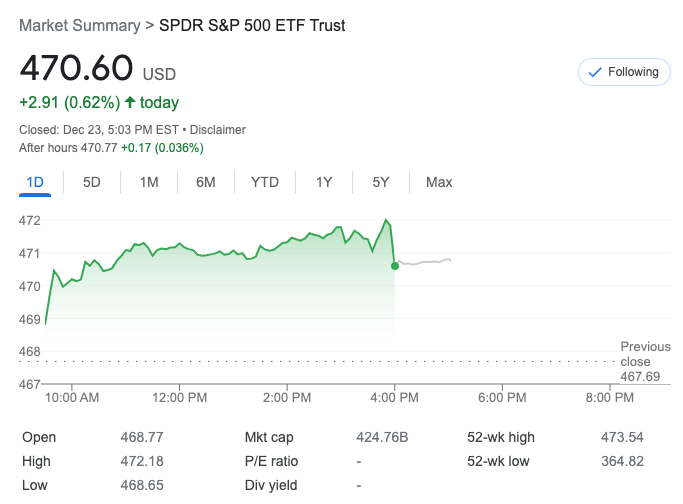Click the Previous close 467.69 label
This screenshot has height=504, width=683.
[x=645, y=361]
